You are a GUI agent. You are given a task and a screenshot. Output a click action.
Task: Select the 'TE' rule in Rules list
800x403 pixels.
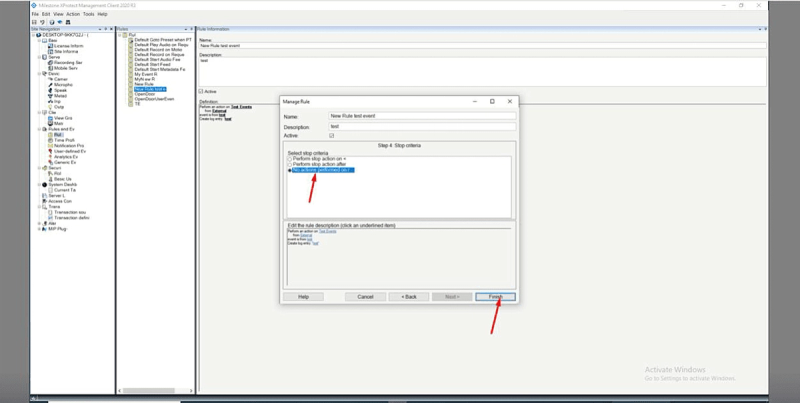137,104
